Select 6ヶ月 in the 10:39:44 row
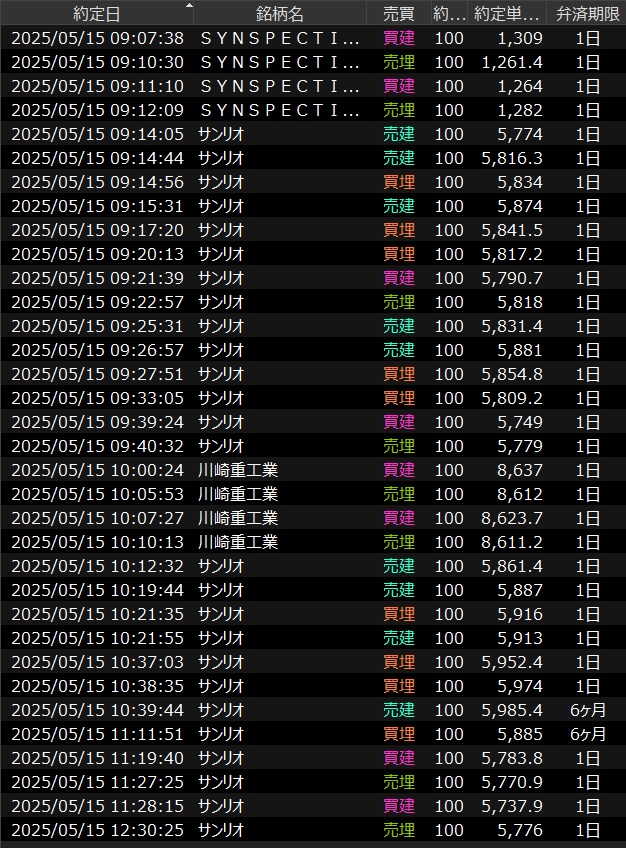 click(588, 710)
